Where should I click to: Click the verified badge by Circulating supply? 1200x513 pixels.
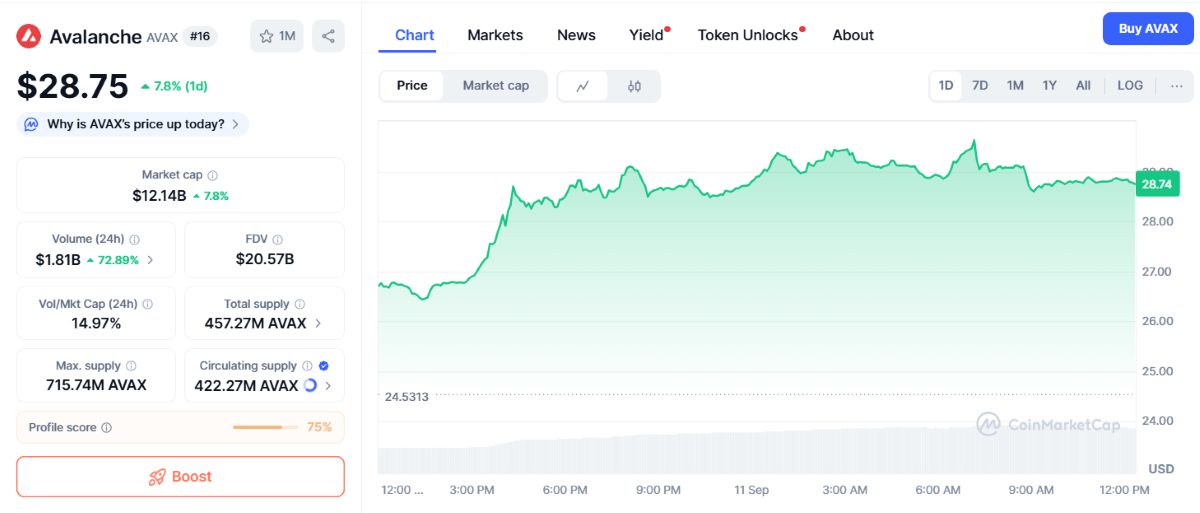point(324,366)
